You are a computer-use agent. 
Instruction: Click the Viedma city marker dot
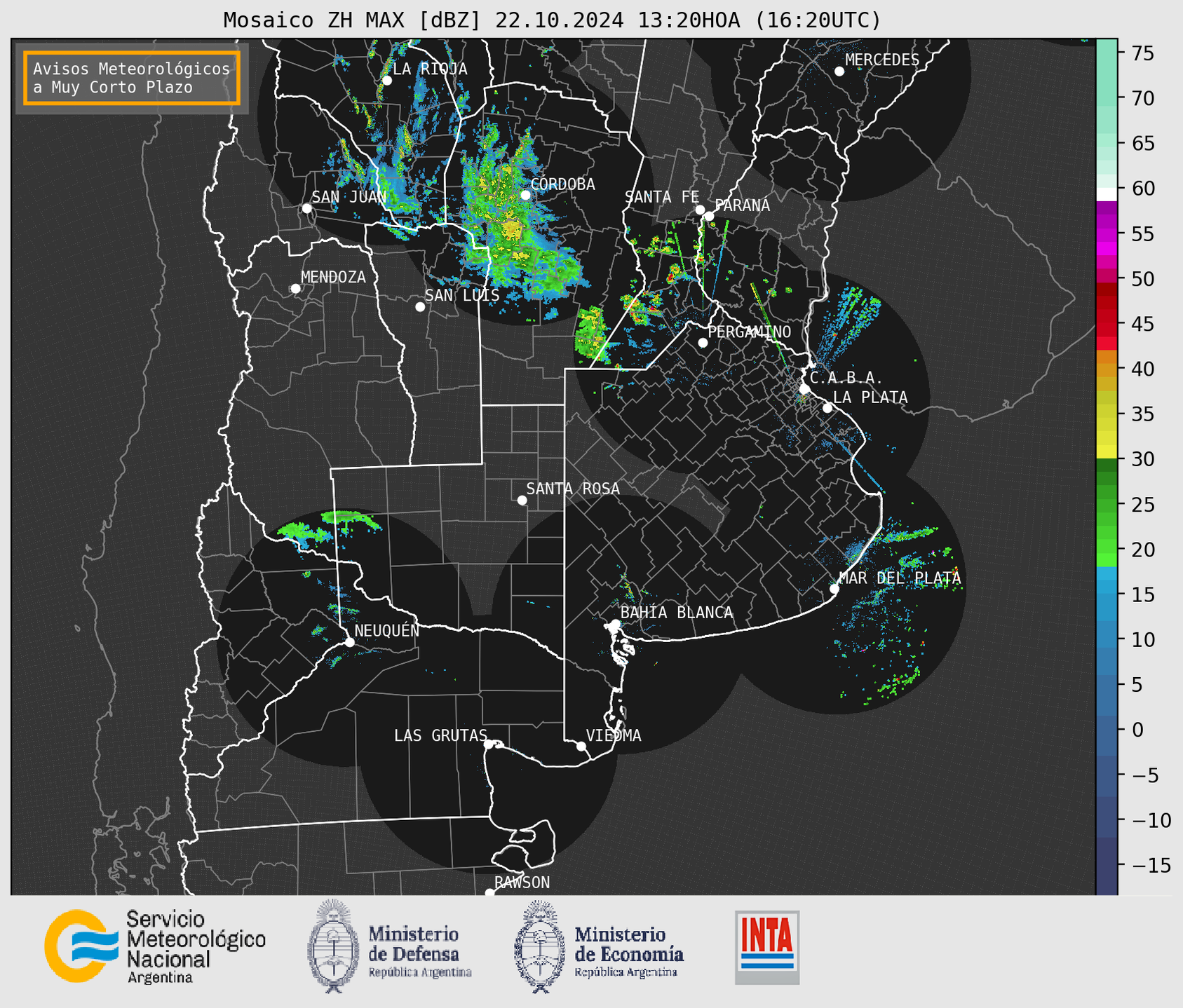(581, 746)
